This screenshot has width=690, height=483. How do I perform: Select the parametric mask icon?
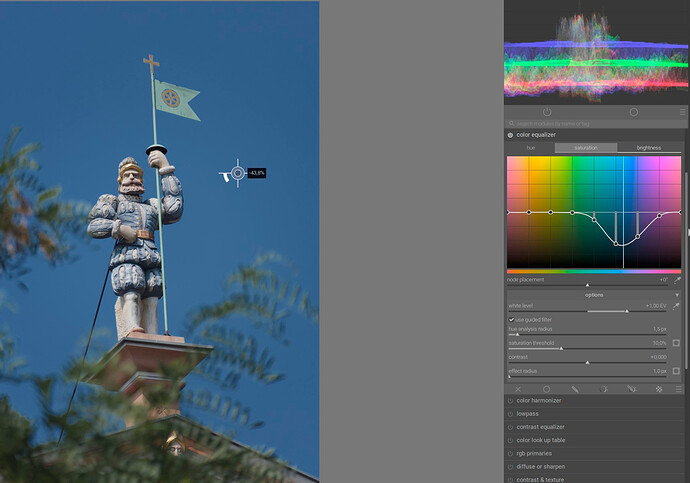[x=603, y=389]
